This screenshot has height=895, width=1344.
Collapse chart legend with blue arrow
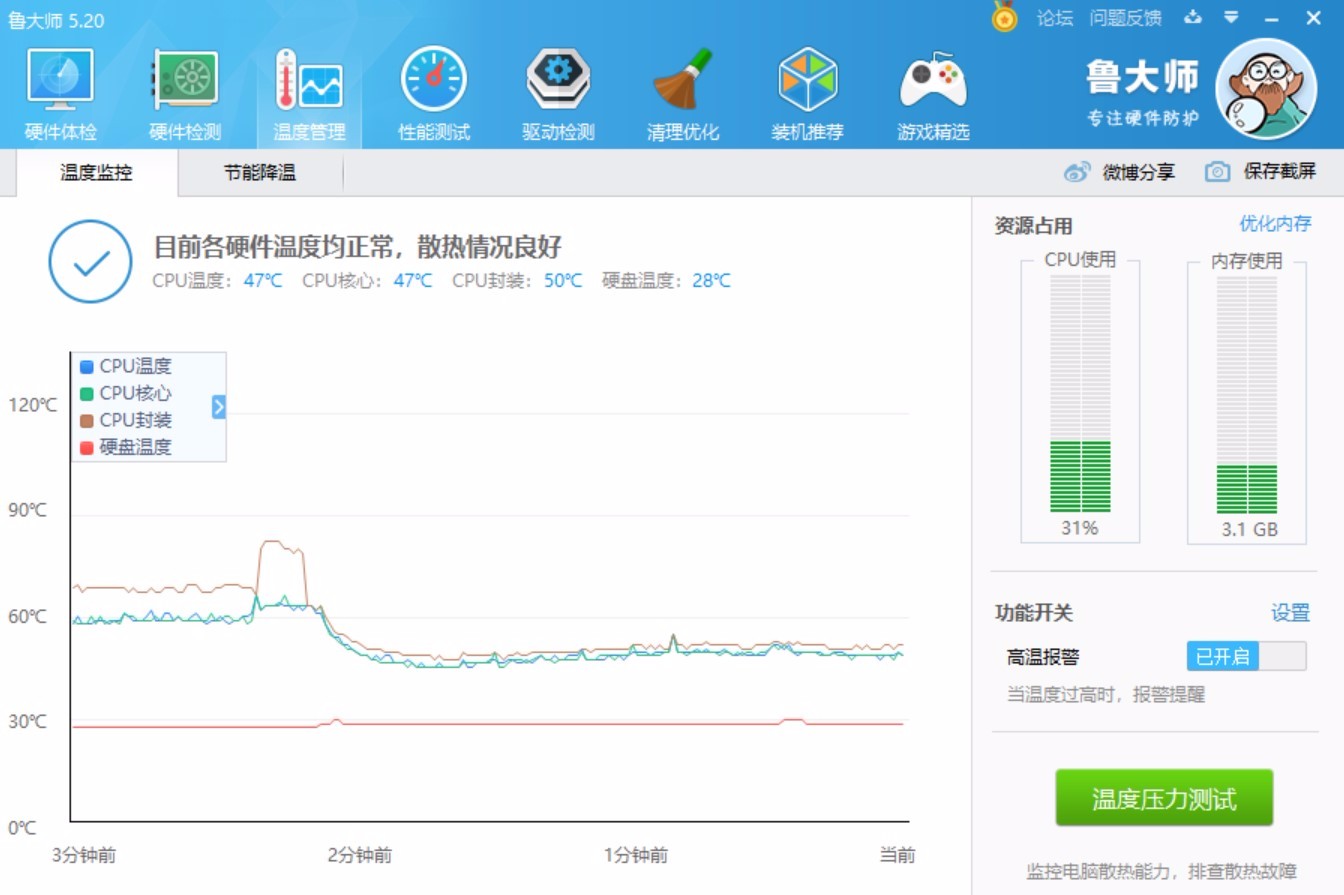[219, 407]
